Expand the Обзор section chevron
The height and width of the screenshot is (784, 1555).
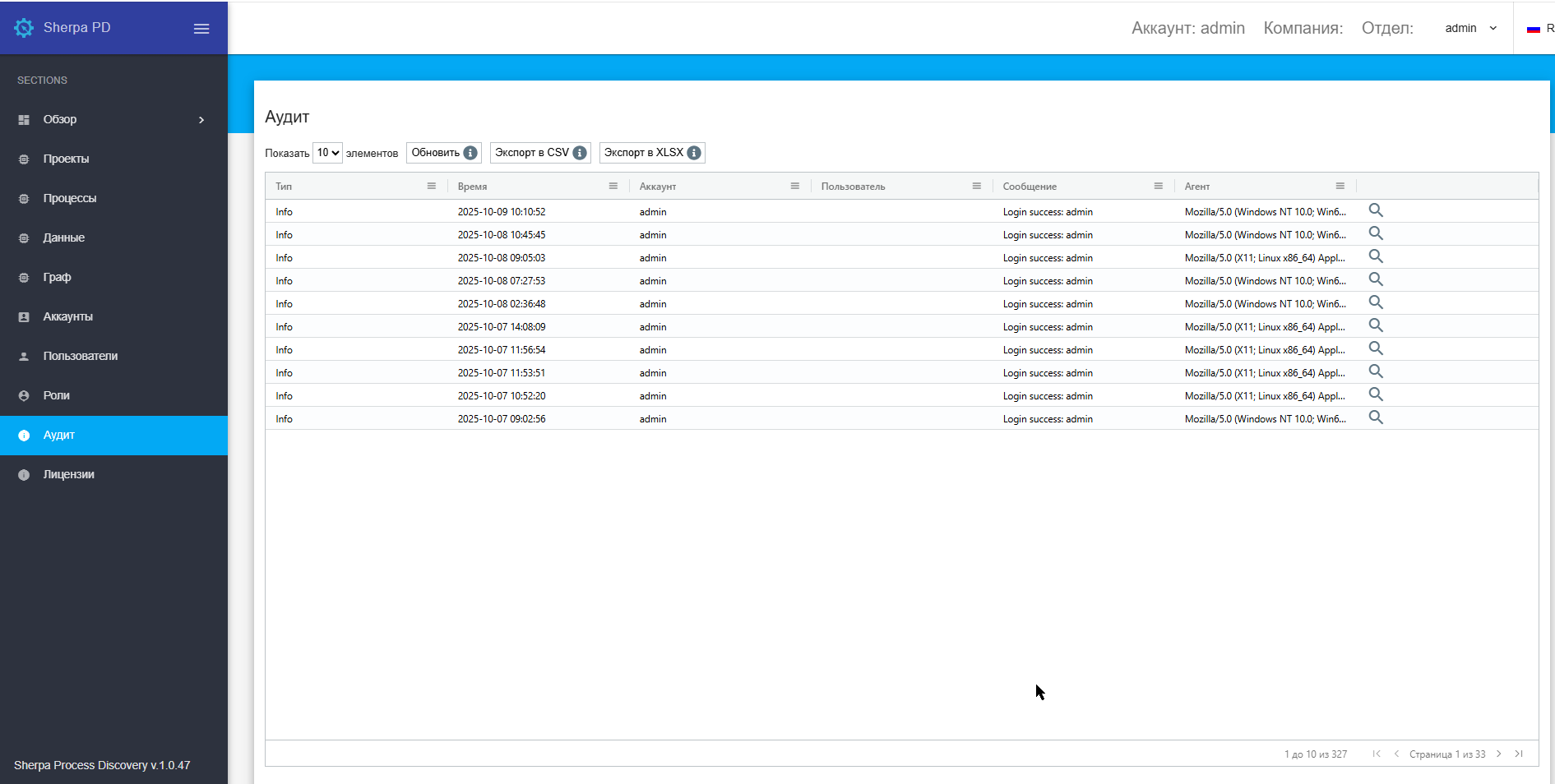tap(201, 120)
